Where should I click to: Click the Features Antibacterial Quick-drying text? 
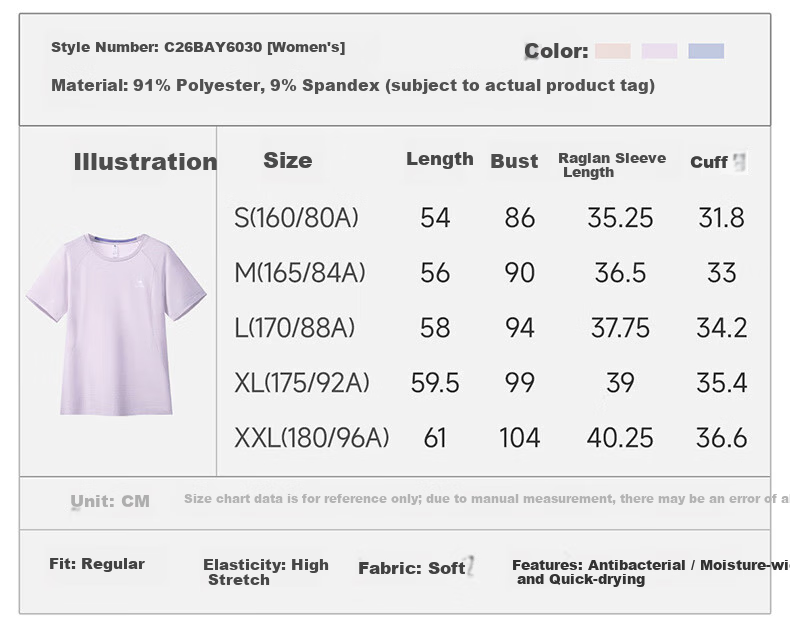point(650,572)
